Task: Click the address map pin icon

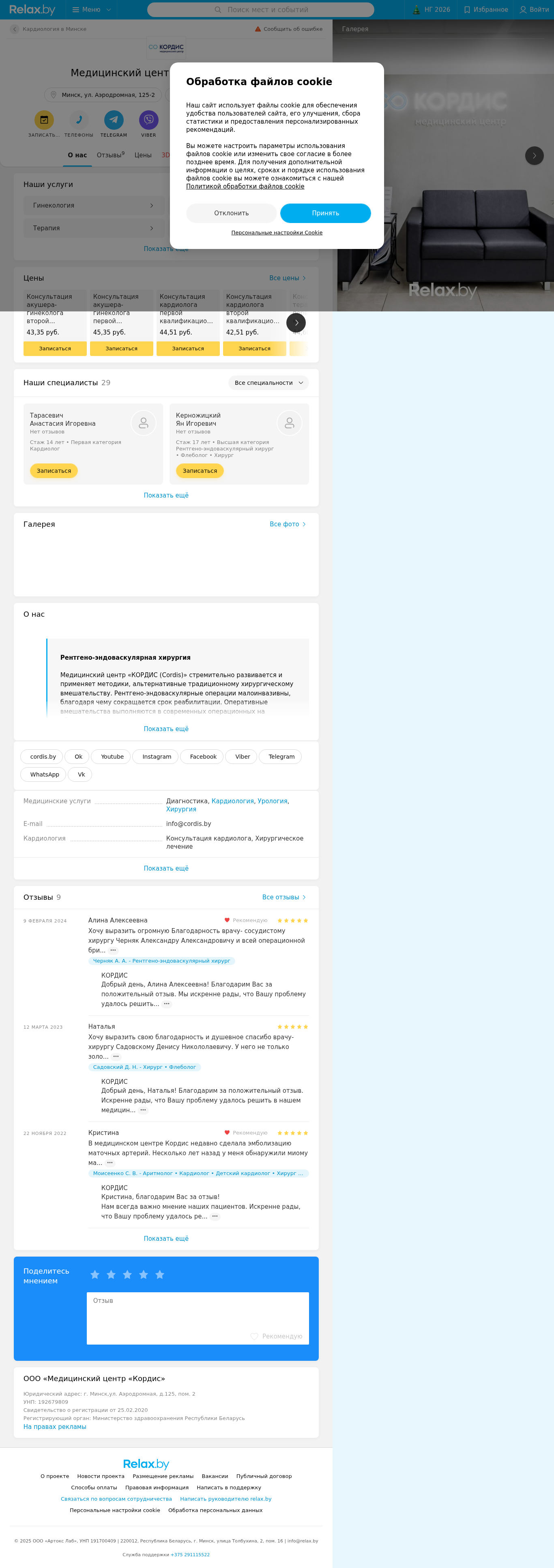Action: [54, 95]
